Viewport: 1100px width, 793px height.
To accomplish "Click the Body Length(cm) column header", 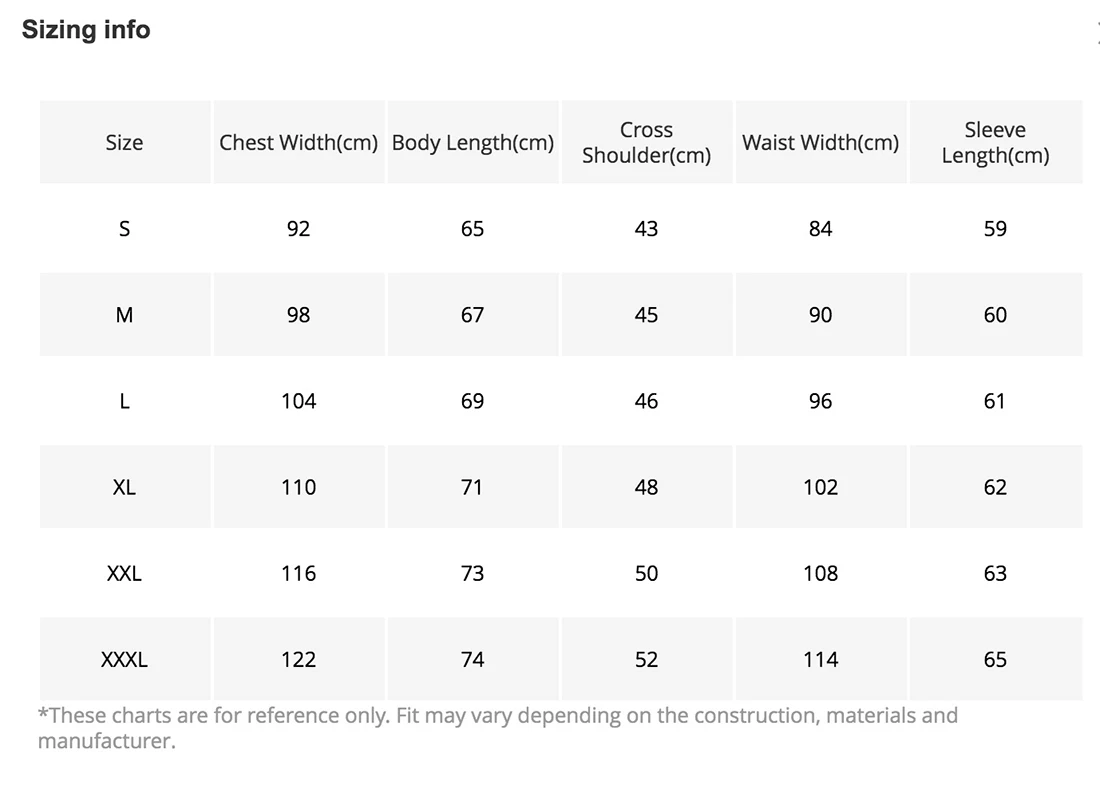I will (x=472, y=142).
